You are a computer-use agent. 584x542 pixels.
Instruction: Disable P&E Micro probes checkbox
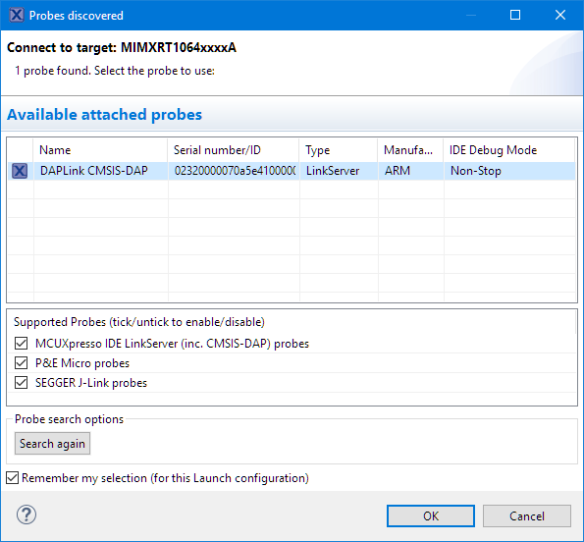21,363
